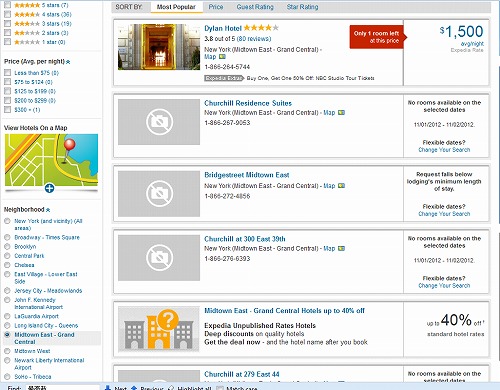The width and height of the screenshot is (500, 390).
Task: Click Change Your Search under Bridgestreet Midtown East
Action: pos(444,214)
